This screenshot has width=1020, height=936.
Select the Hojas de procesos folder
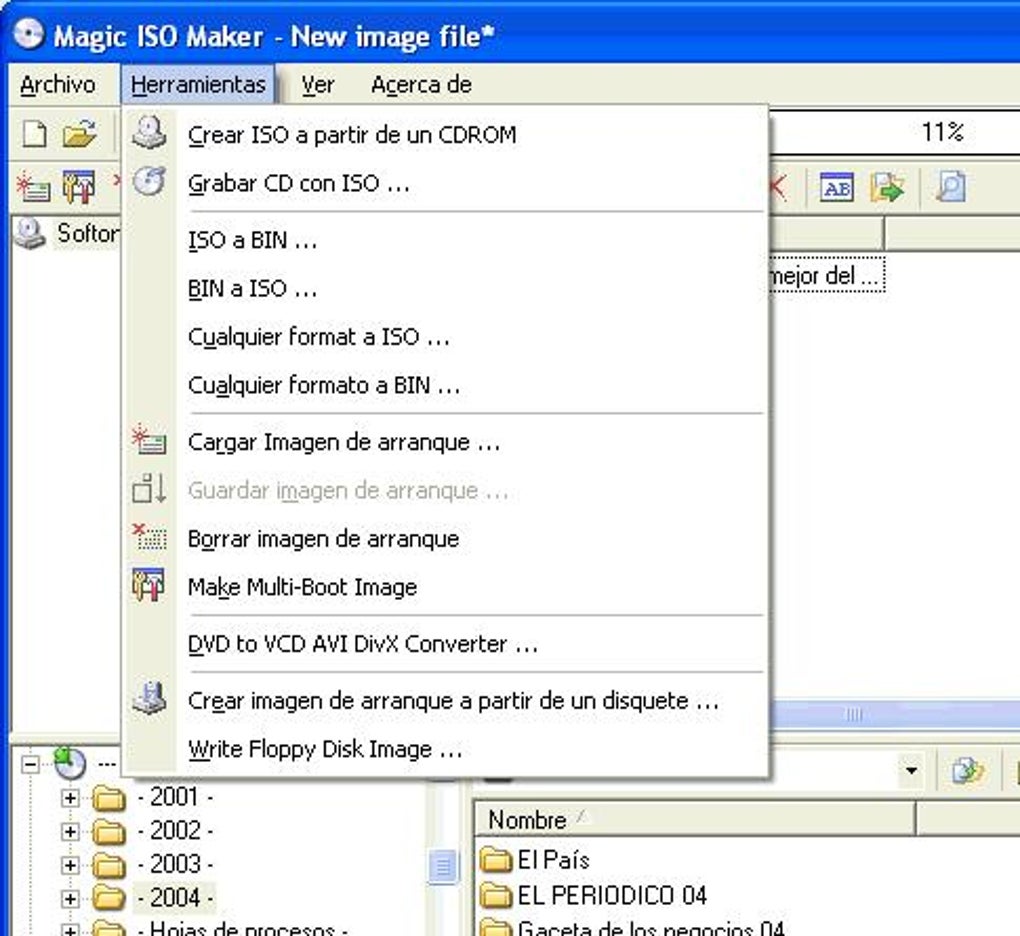[x=242, y=929]
